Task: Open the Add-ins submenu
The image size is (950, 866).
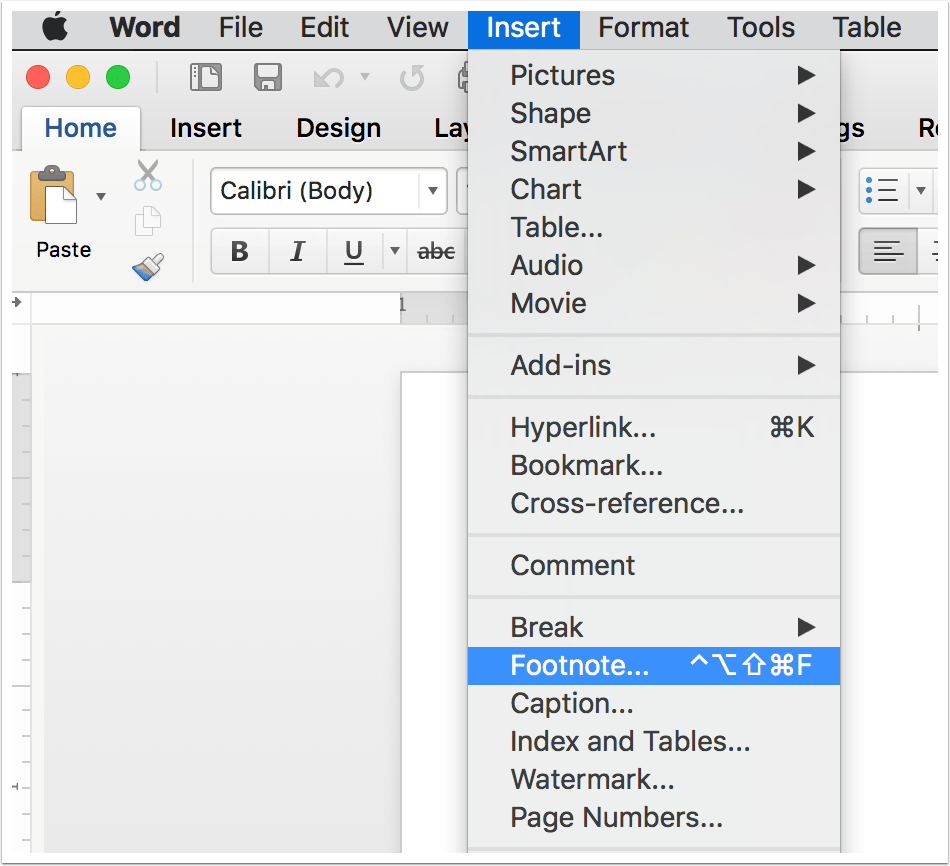Action: [654, 365]
